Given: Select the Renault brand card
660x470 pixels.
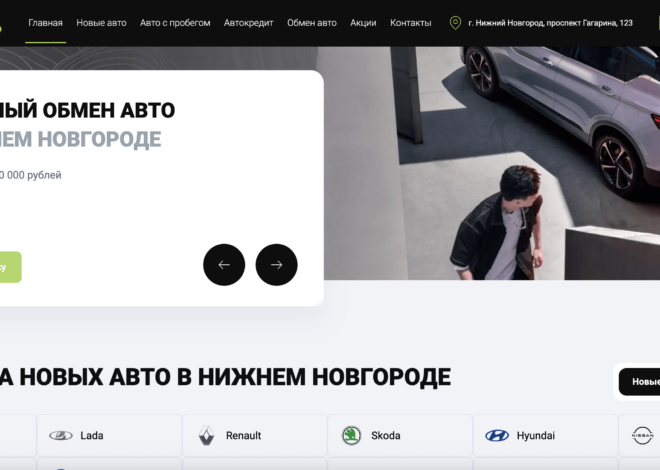Looking at the screenshot, I should (x=255, y=435).
